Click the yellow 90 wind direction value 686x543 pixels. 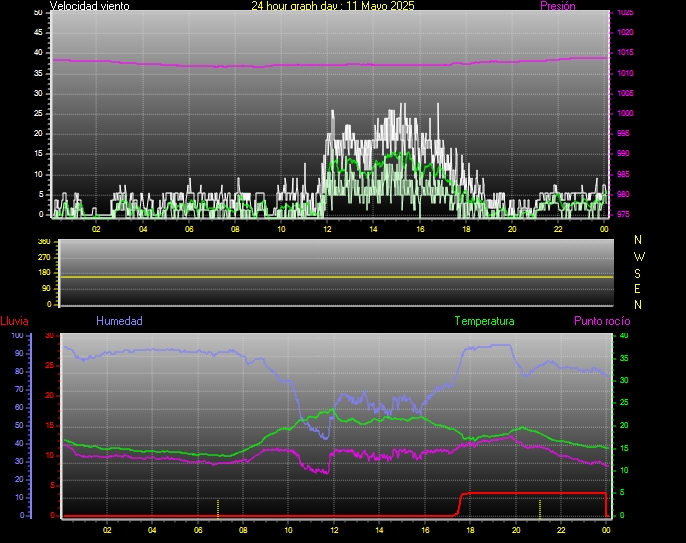46,288
